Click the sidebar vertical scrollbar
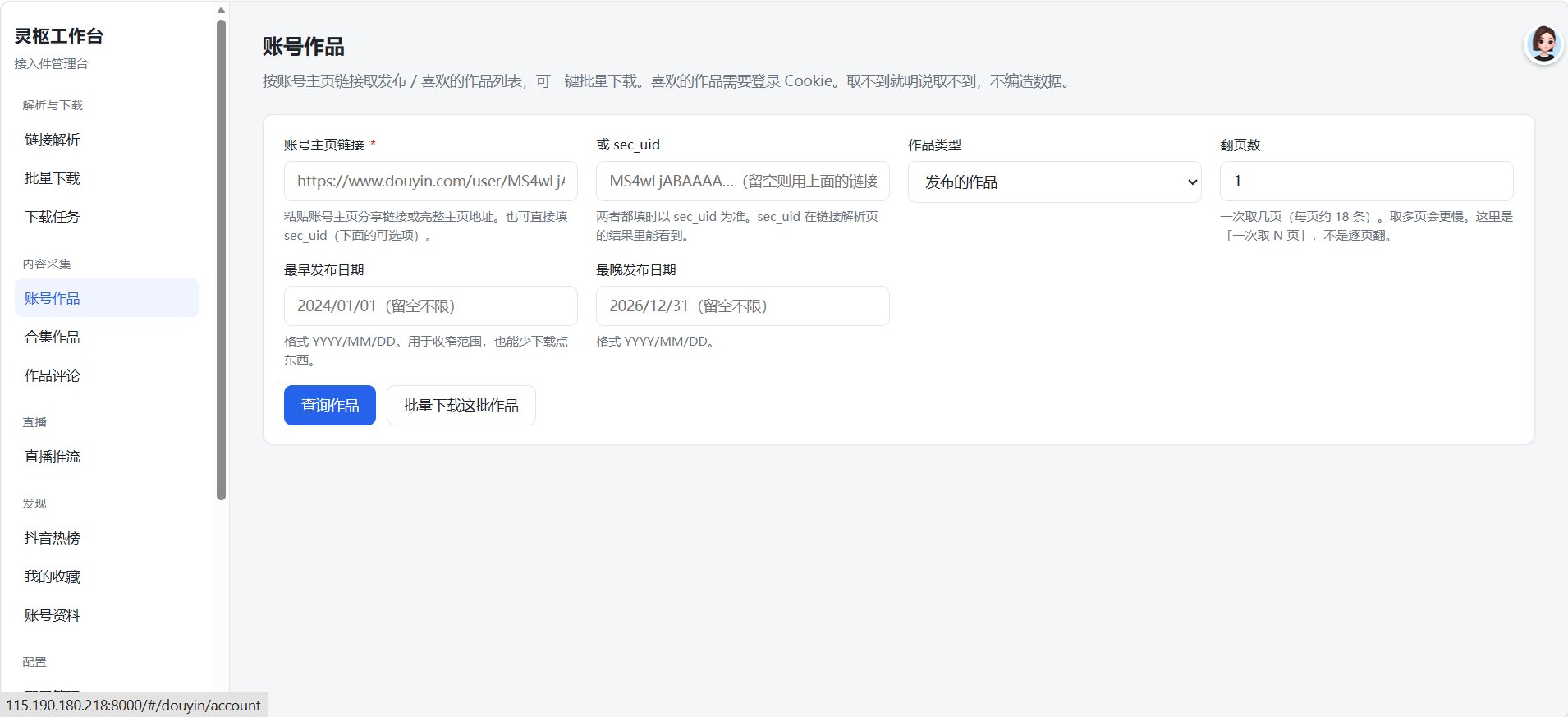The image size is (1568, 717). tap(221, 259)
